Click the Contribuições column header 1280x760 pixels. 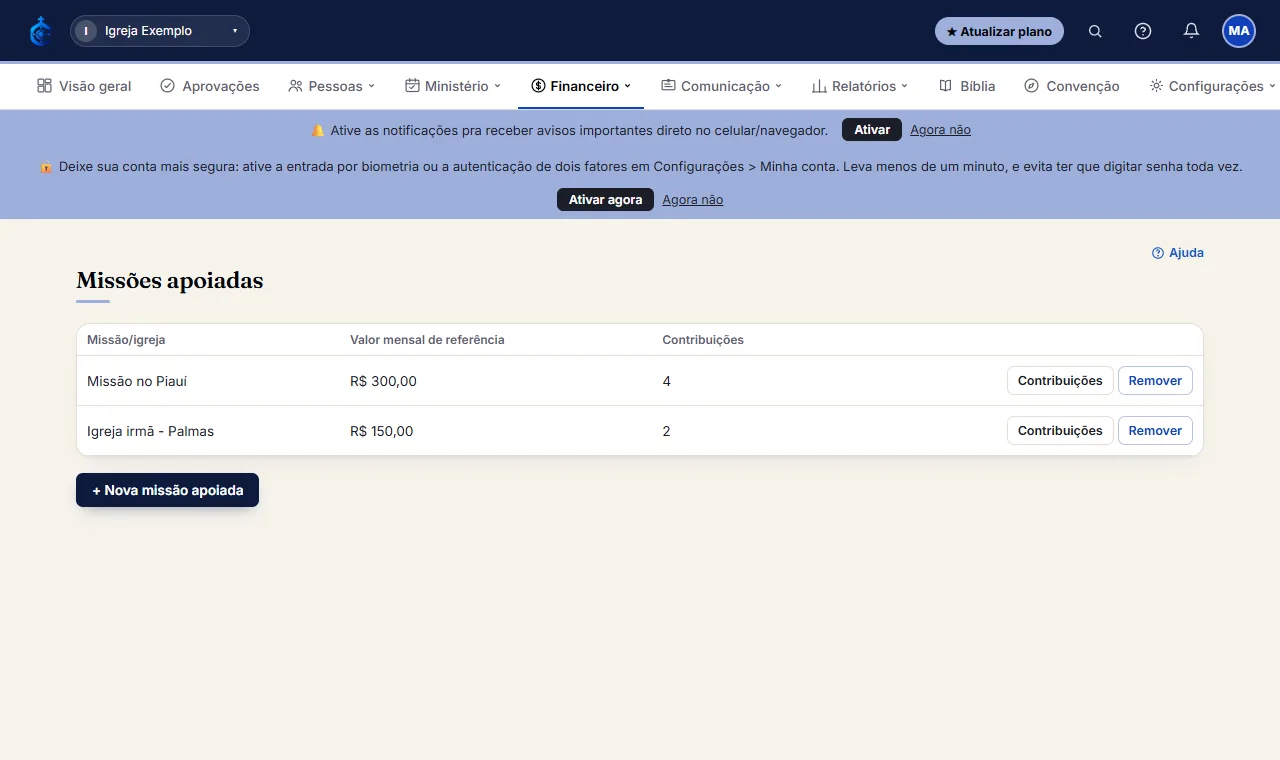click(x=703, y=340)
